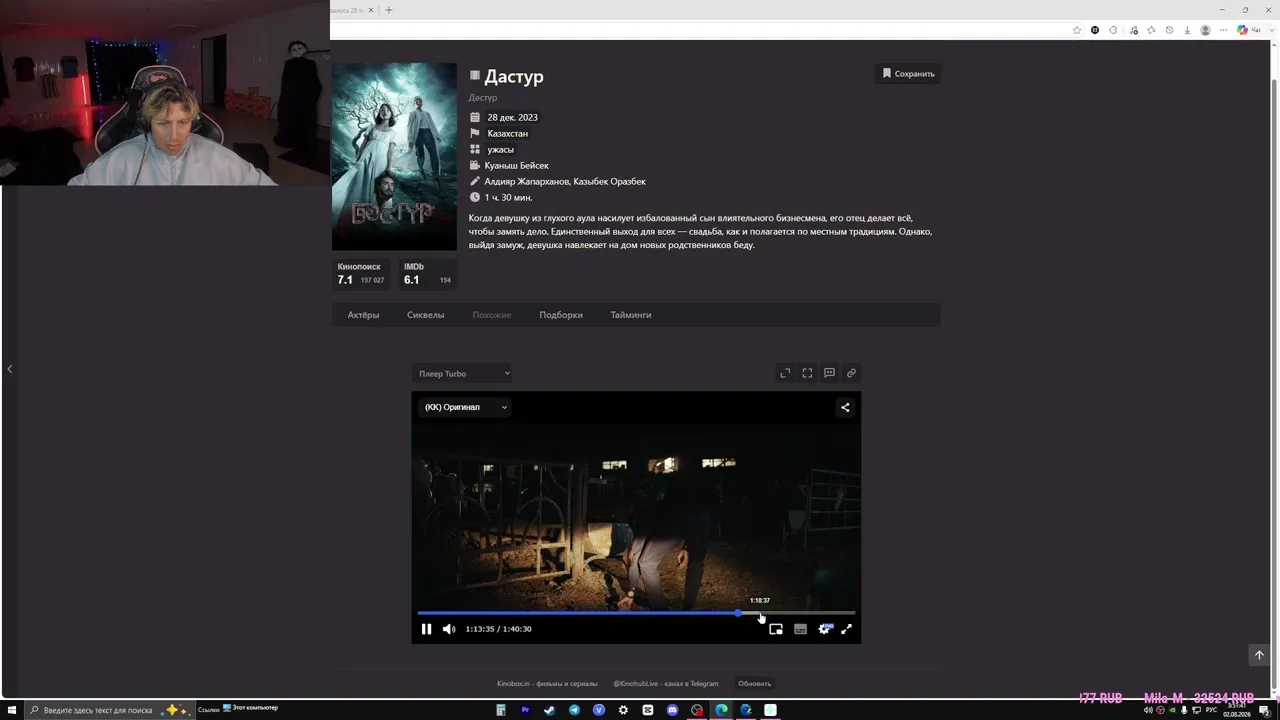The image size is (1280, 720).
Task: Click the ужасы genre text
Action: 501,150
